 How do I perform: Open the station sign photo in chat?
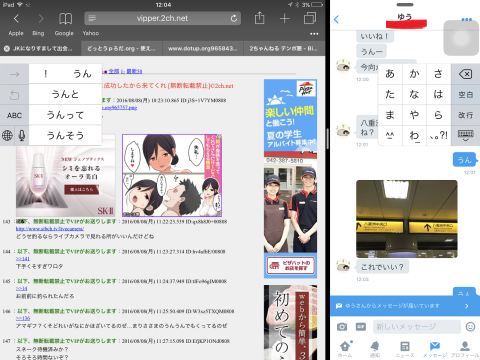pos(407,219)
